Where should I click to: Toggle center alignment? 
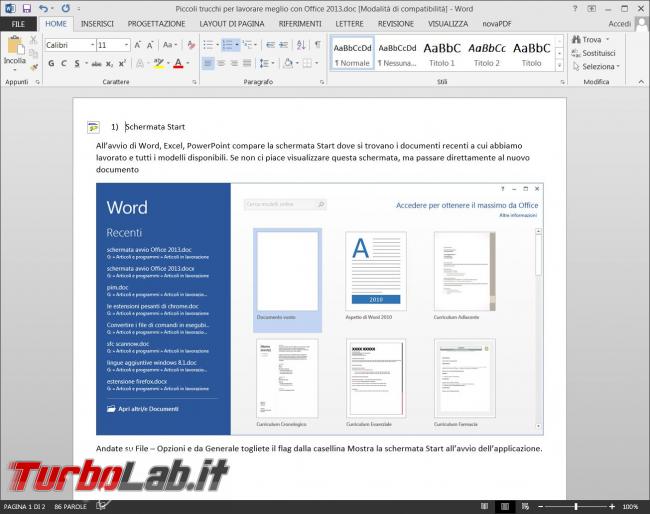(221, 63)
